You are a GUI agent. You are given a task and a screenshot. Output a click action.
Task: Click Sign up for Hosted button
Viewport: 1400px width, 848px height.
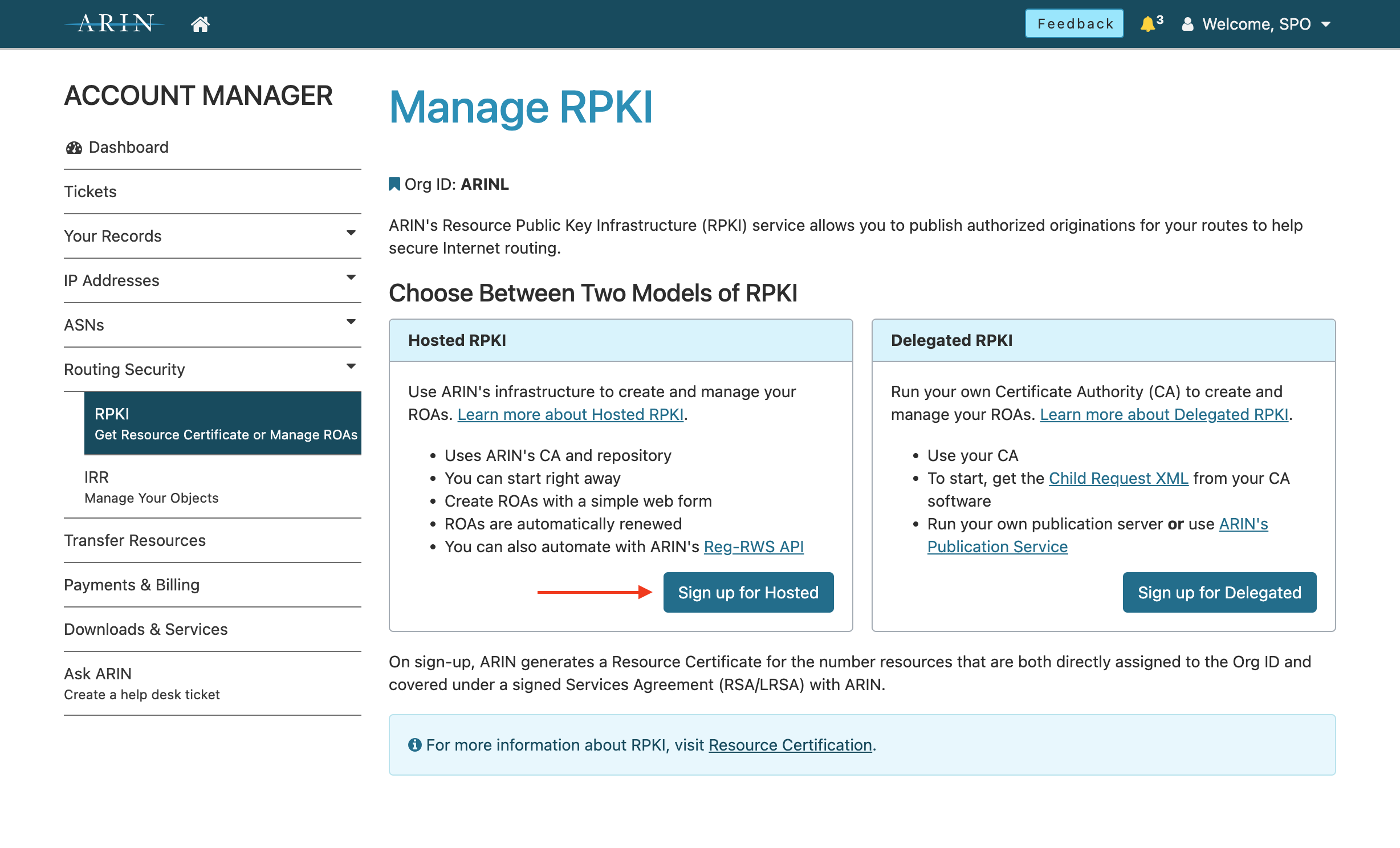tap(748, 592)
